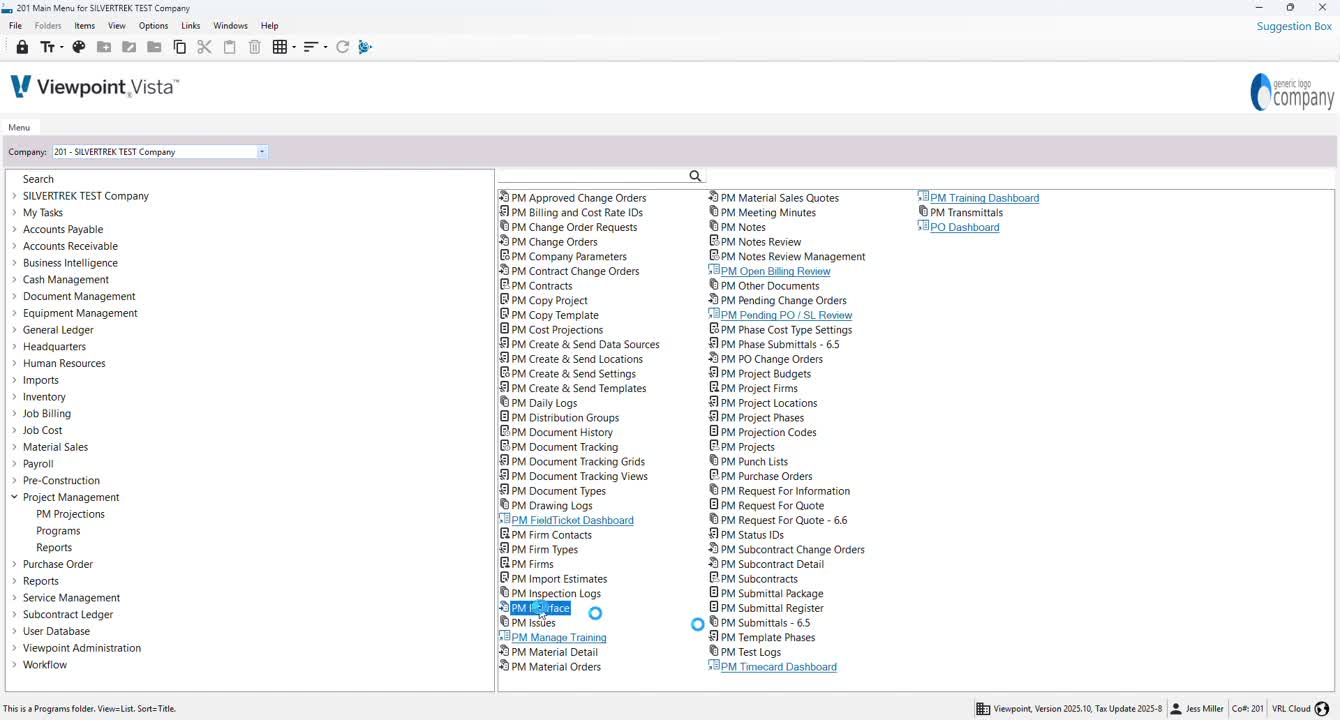
Task: Open the grid view dropdown arrow
Action: pos(293,47)
